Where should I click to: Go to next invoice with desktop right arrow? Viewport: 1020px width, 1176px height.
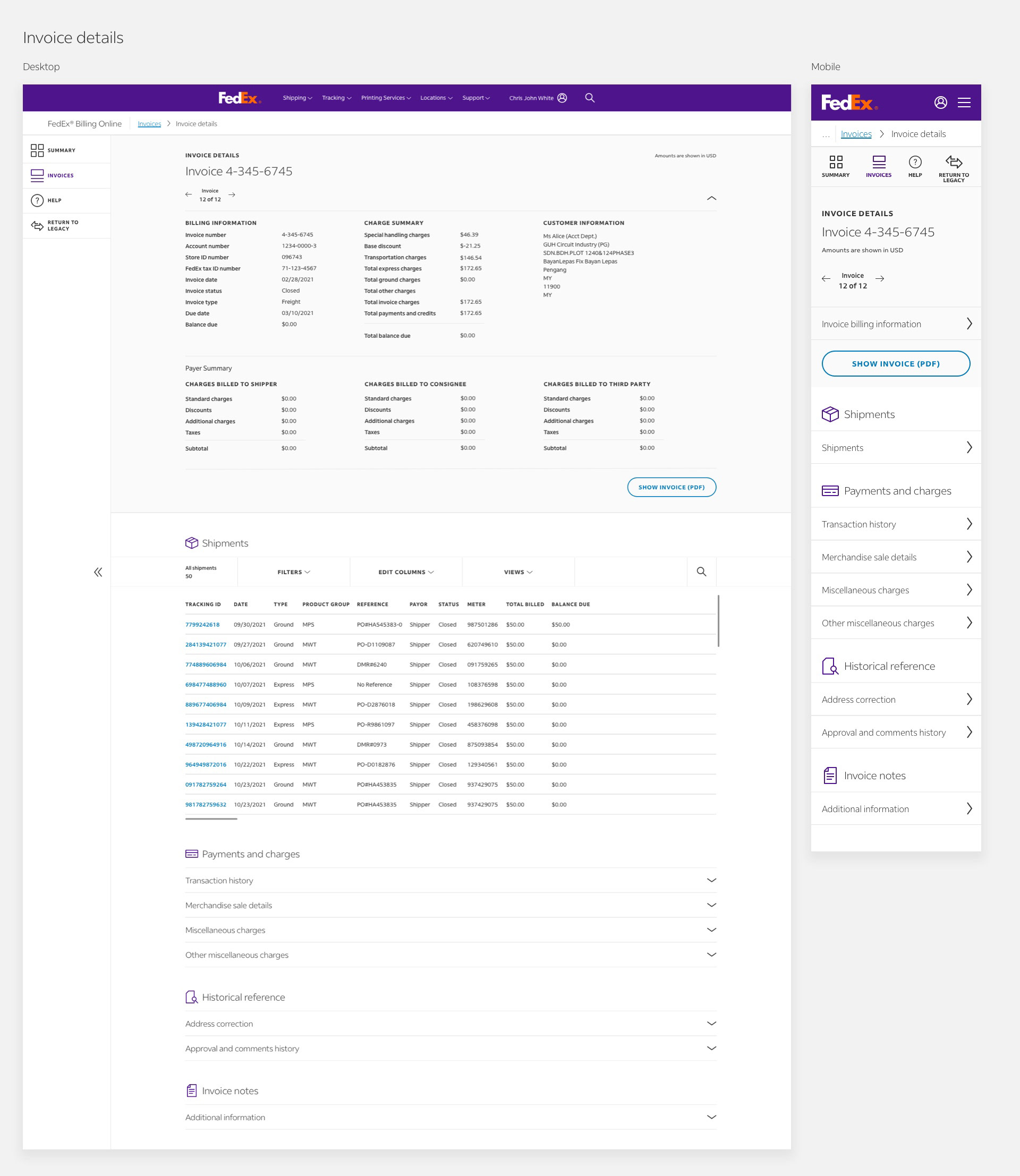coord(232,194)
